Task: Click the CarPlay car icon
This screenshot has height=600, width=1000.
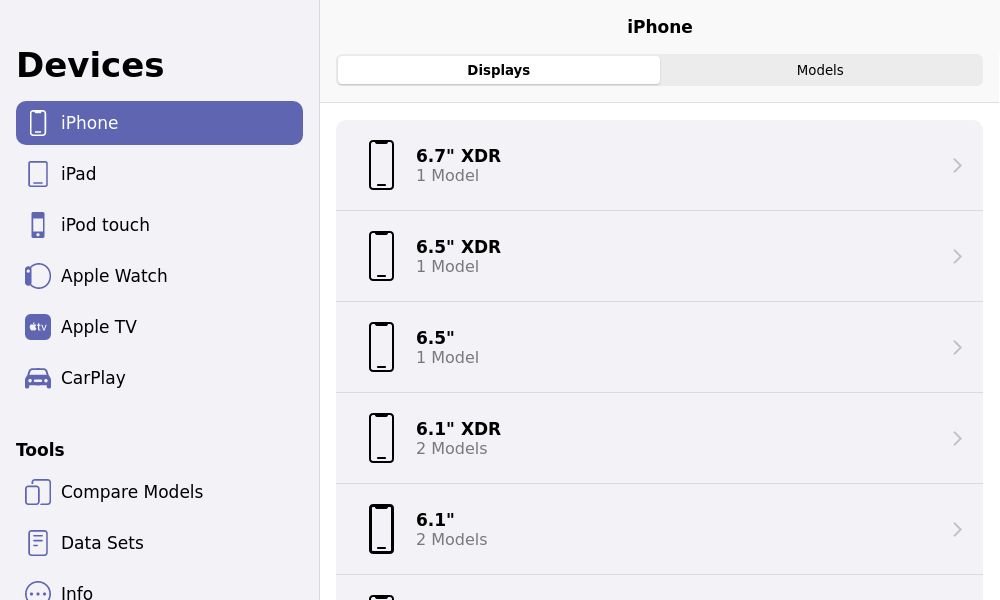Action: click(38, 378)
